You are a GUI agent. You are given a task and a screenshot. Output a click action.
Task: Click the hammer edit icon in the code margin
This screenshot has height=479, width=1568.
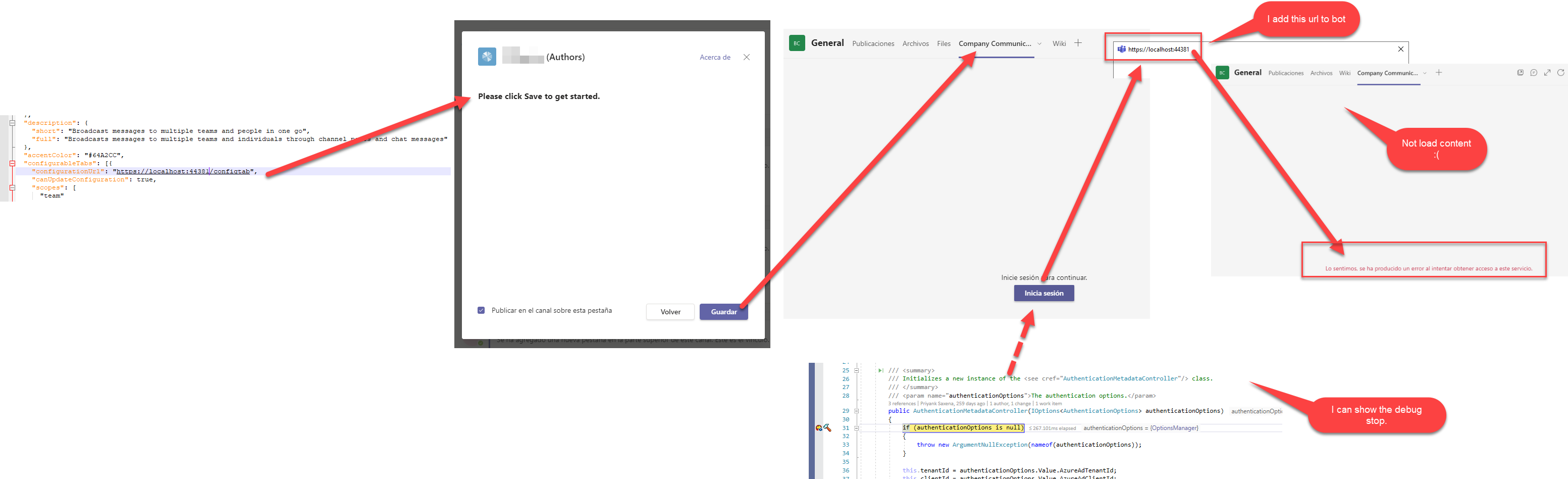click(828, 428)
